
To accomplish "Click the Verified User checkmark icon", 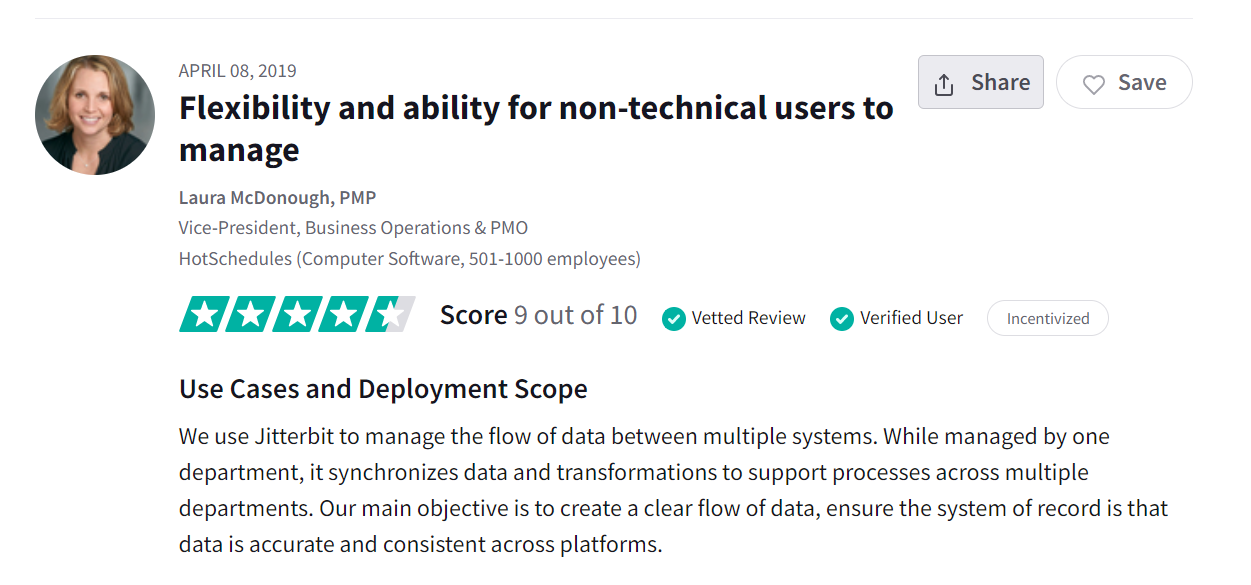I will (842, 319).
